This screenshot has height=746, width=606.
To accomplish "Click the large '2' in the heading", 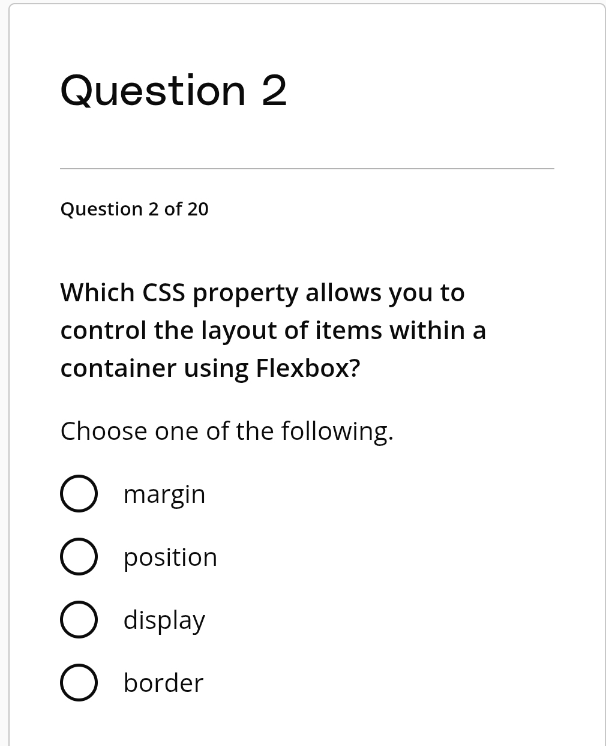I will (x=274, y=90).
